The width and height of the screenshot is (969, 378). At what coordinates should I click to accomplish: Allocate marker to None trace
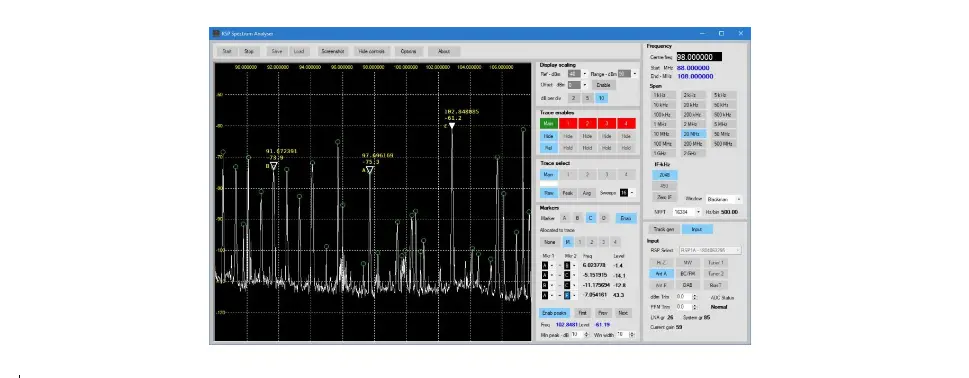tap(549, 242)
